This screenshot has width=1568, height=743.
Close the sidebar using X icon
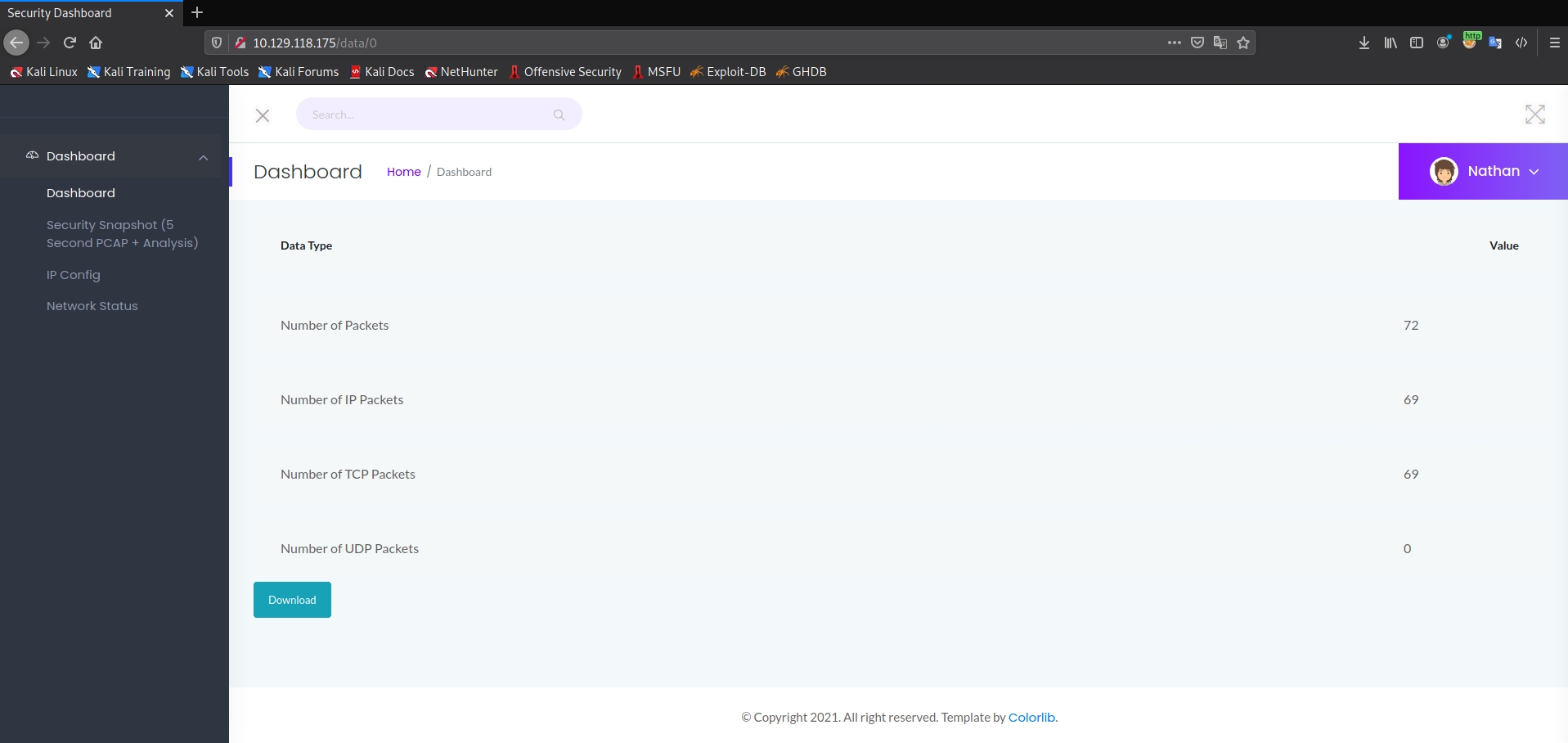pos(263,115)
